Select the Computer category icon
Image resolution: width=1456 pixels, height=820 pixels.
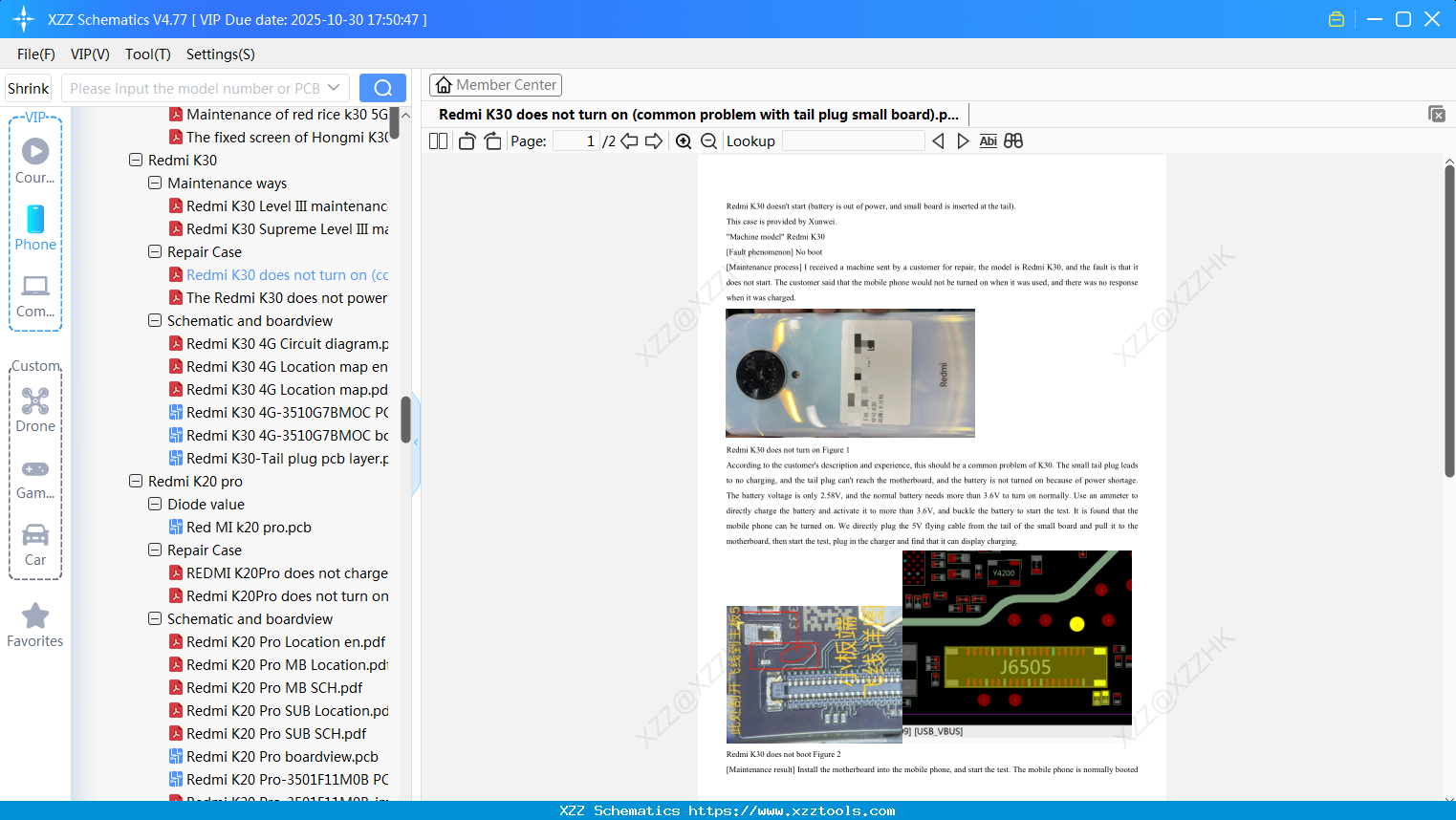[x=35, y=295]
